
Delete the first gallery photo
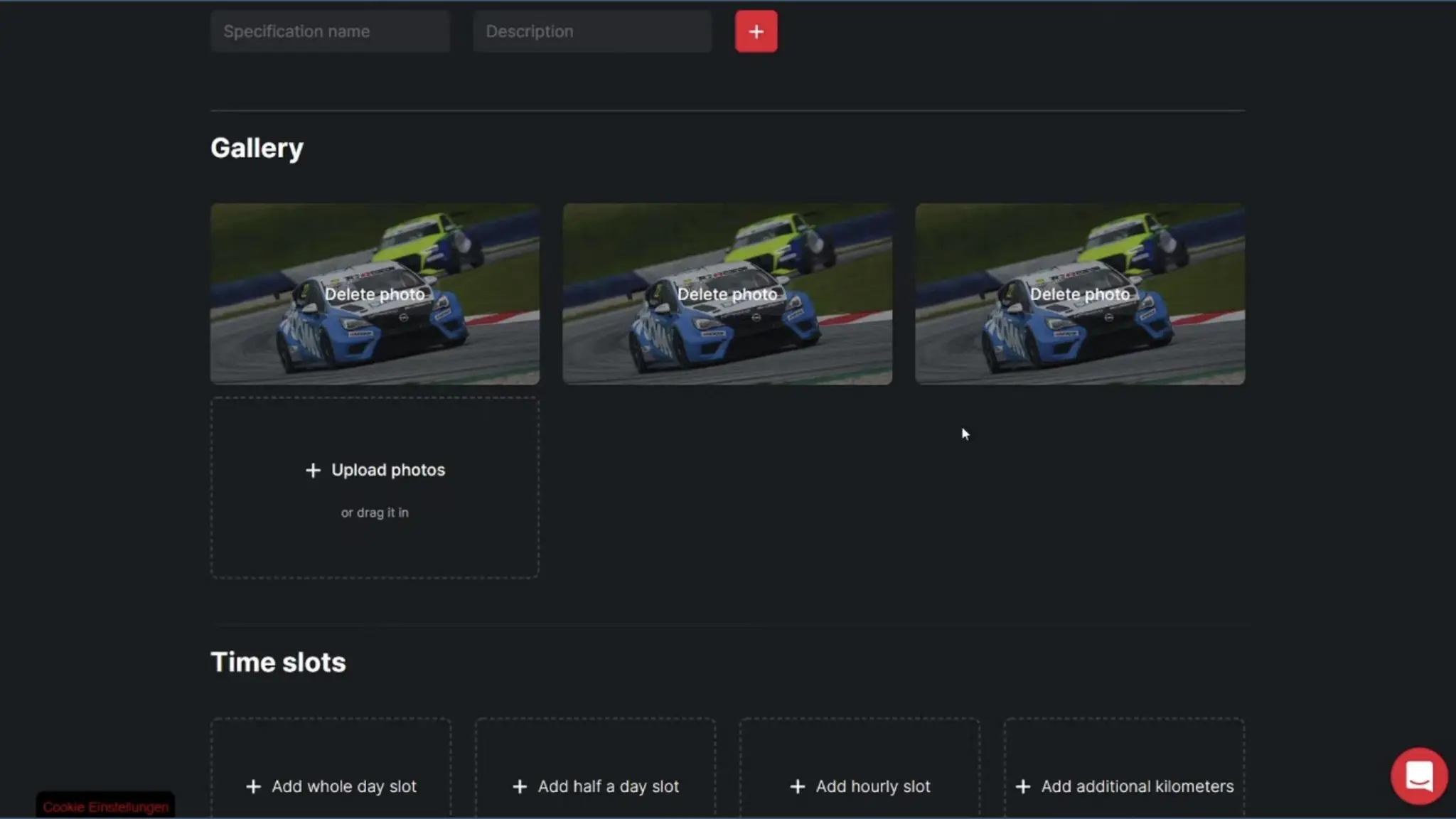tap(375, 294)
